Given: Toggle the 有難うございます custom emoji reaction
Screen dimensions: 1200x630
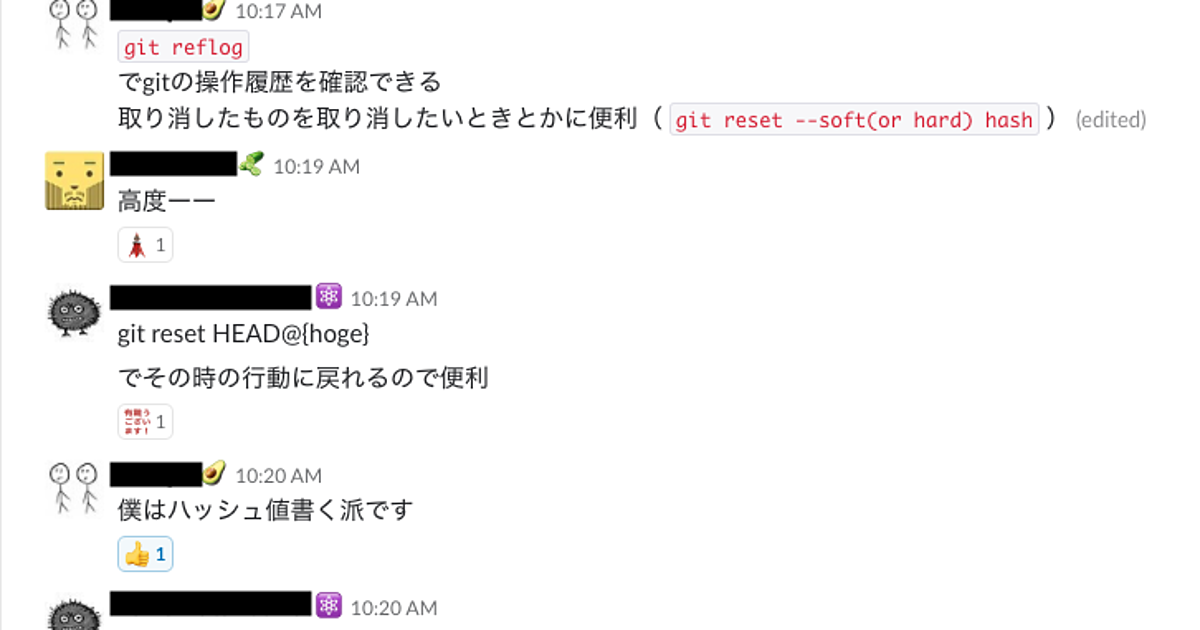Looking at the screenshot, I should point(144,421).
